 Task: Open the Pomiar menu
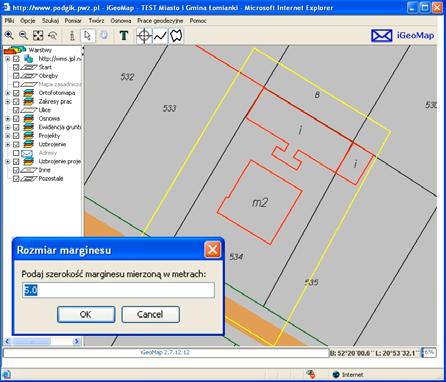point(73,21)
